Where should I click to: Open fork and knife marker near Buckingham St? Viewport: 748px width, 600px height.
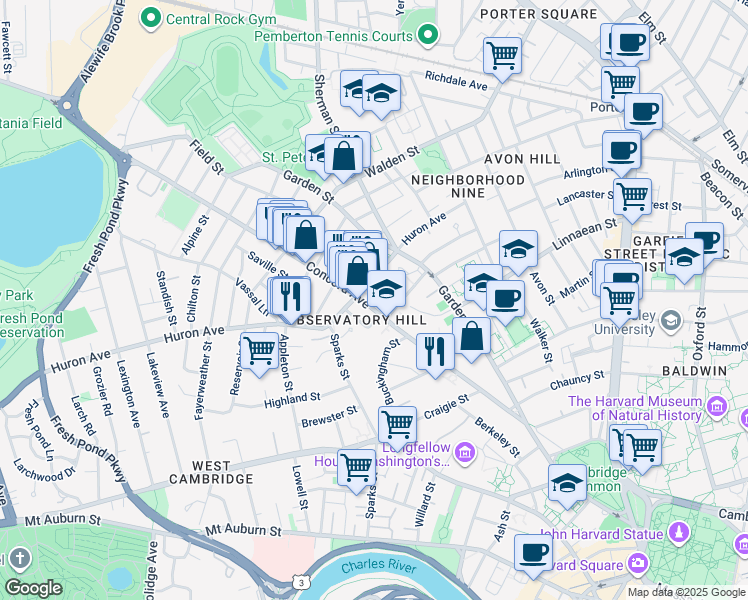(435, 352)
